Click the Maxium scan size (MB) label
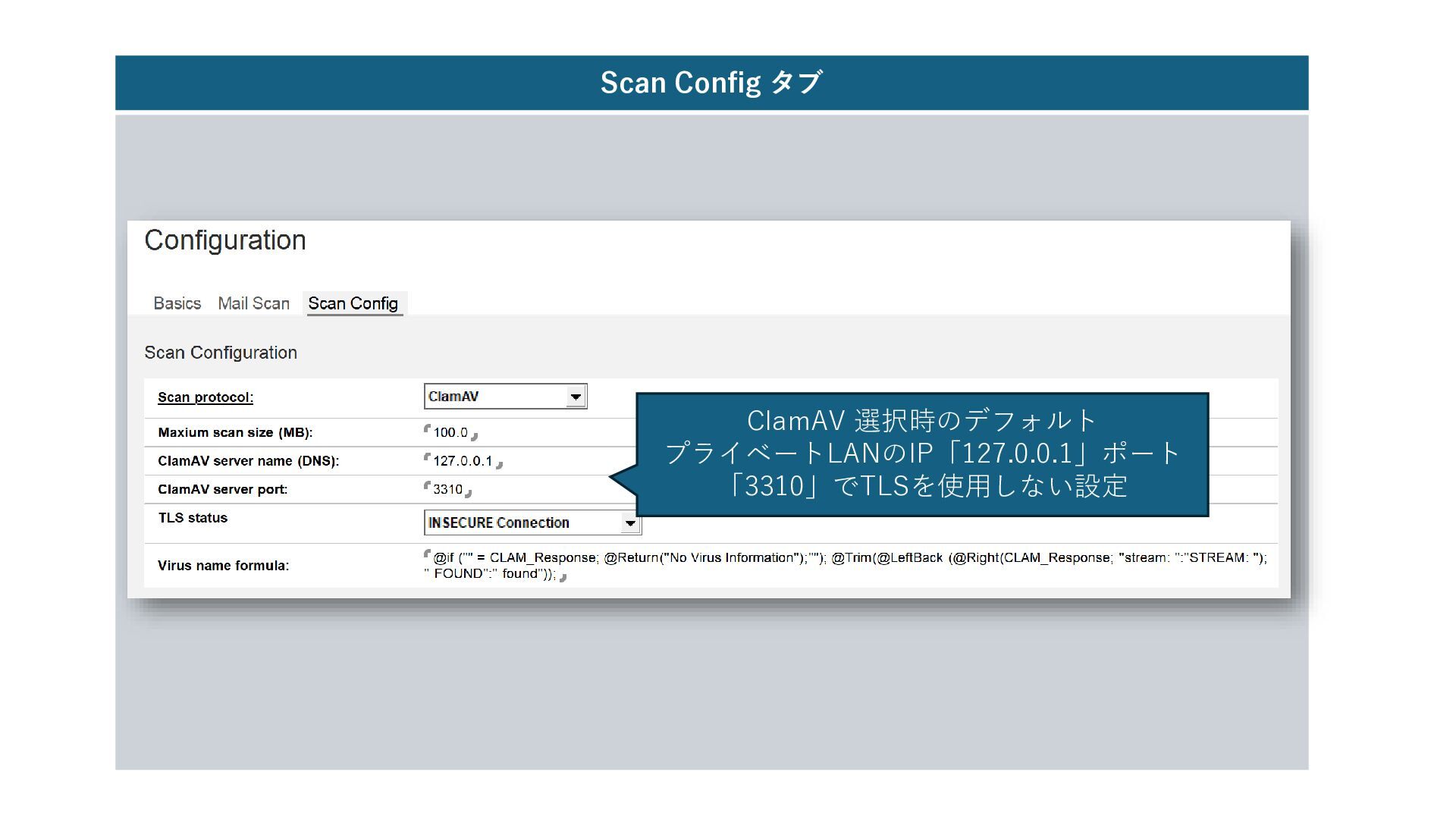This screenshot has height=819, width=1456. 235,432
